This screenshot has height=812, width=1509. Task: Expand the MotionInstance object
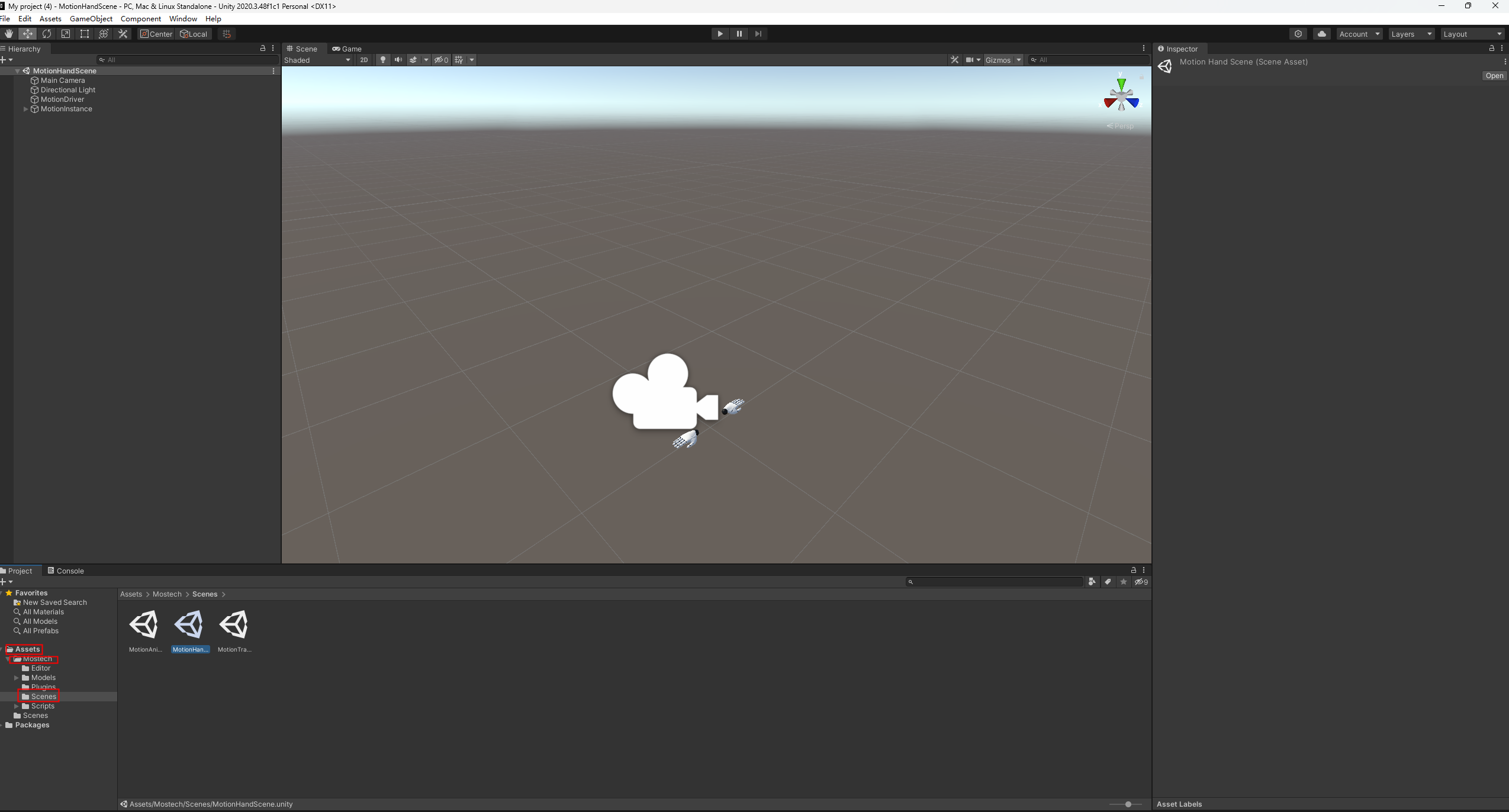coord(25,109)
